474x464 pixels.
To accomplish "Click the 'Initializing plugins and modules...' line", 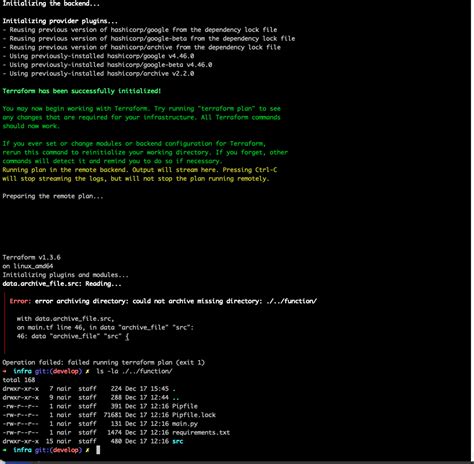I will click(x=65, y=275).
